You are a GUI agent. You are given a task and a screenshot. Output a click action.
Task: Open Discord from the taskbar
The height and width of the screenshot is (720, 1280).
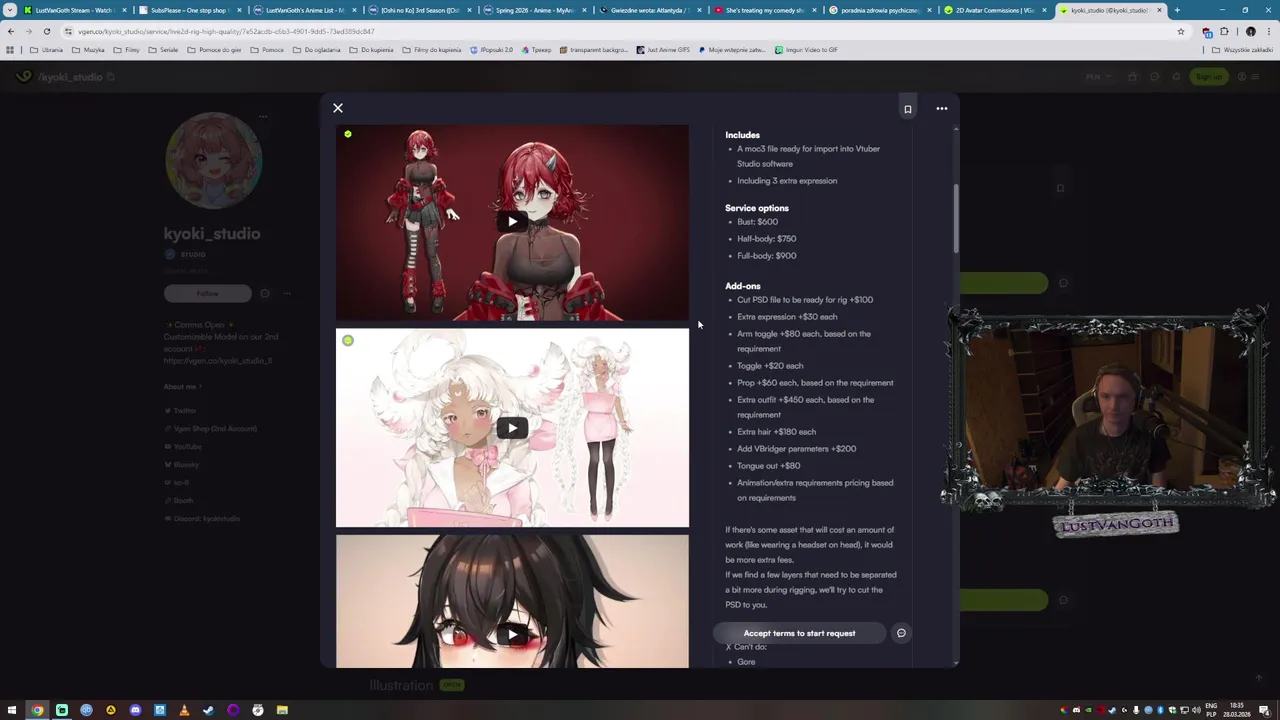[x=135, y=710]
